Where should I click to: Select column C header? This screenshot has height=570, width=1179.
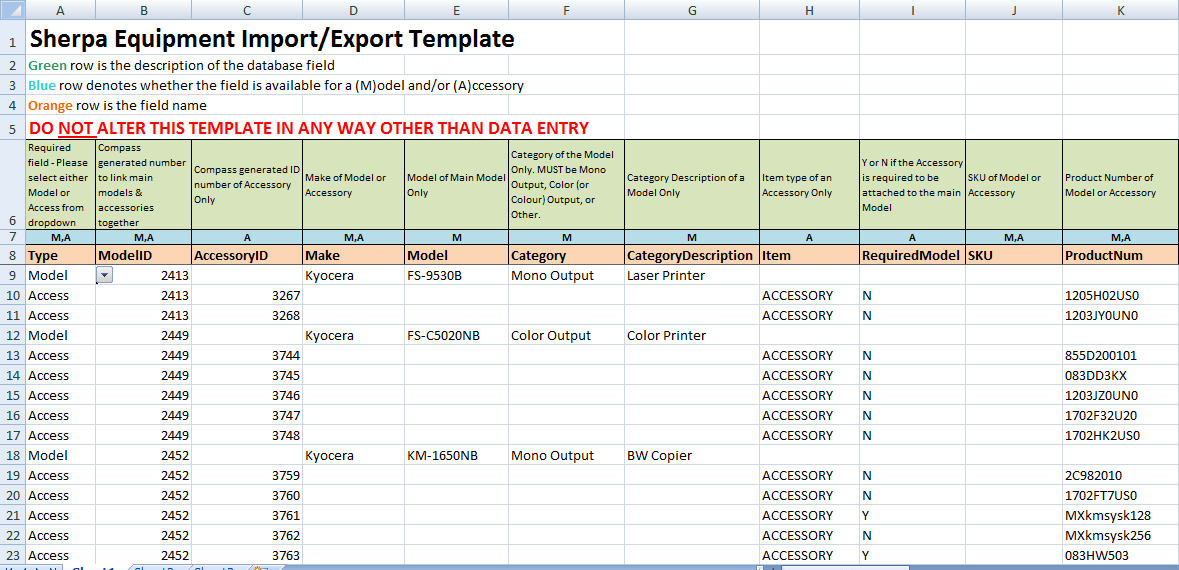(247, 10)
